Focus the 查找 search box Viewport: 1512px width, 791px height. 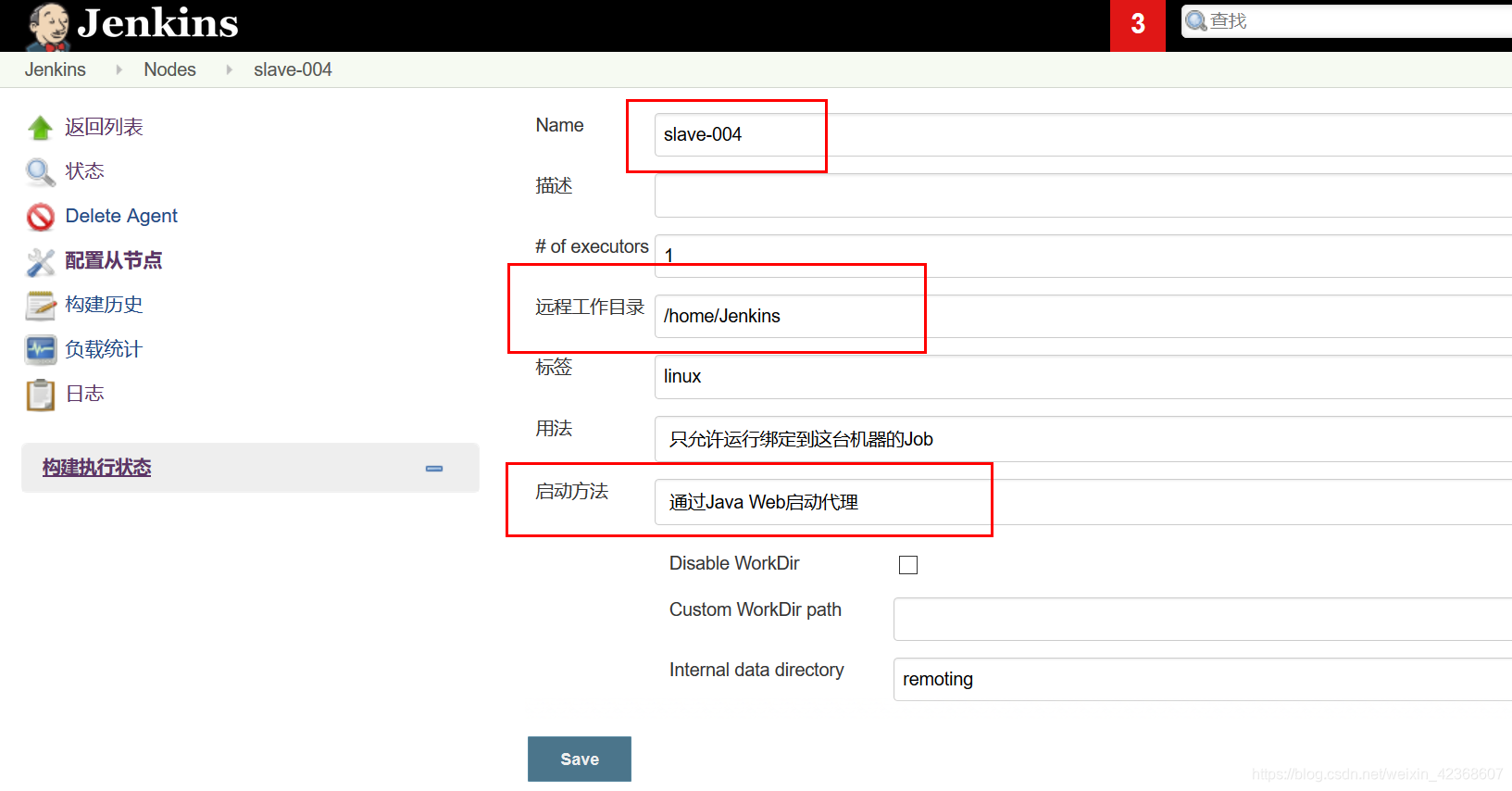tap(1347, 21)
